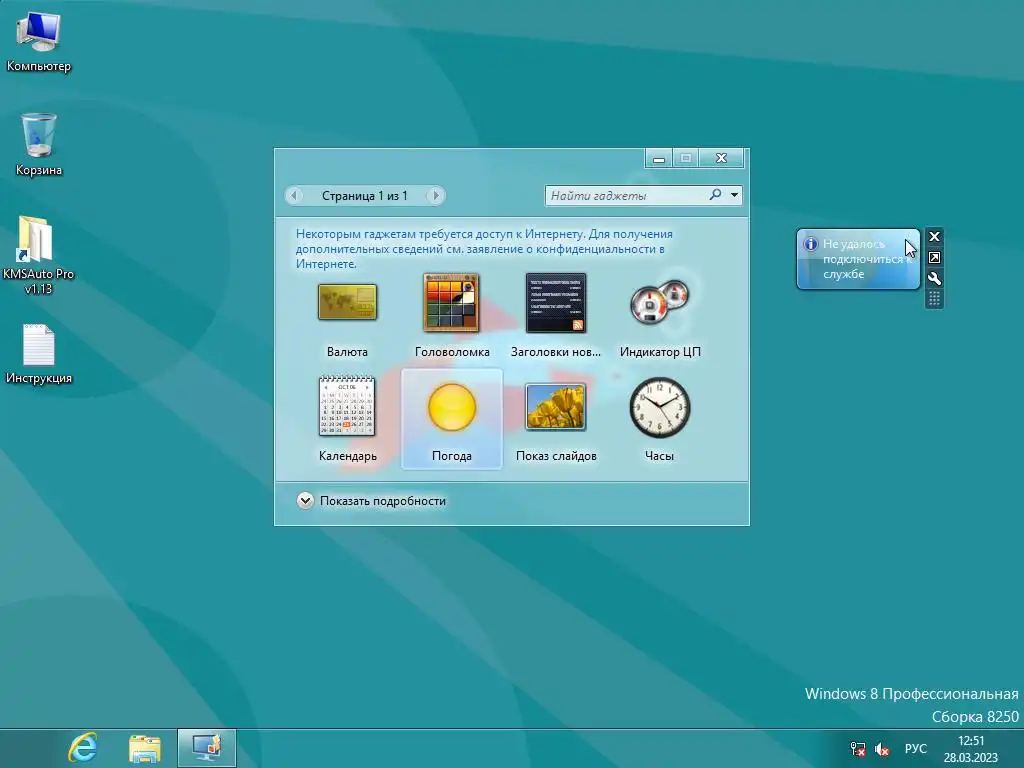Click the Страница 1 из 1 page label
1024x768 pixels.
pyautogui.click(x=364, y=195)
